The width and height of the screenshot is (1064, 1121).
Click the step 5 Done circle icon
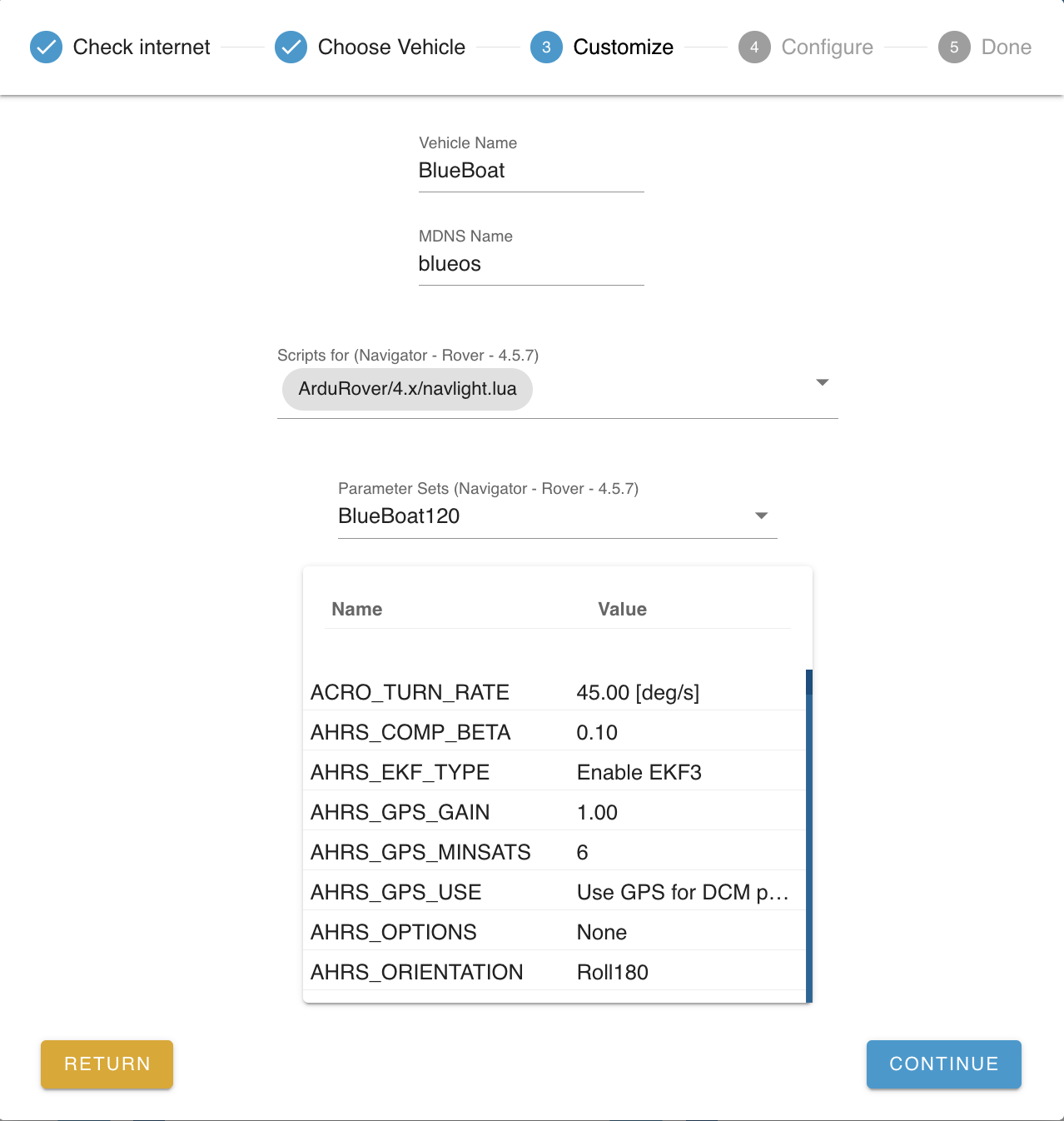[954, 47]
